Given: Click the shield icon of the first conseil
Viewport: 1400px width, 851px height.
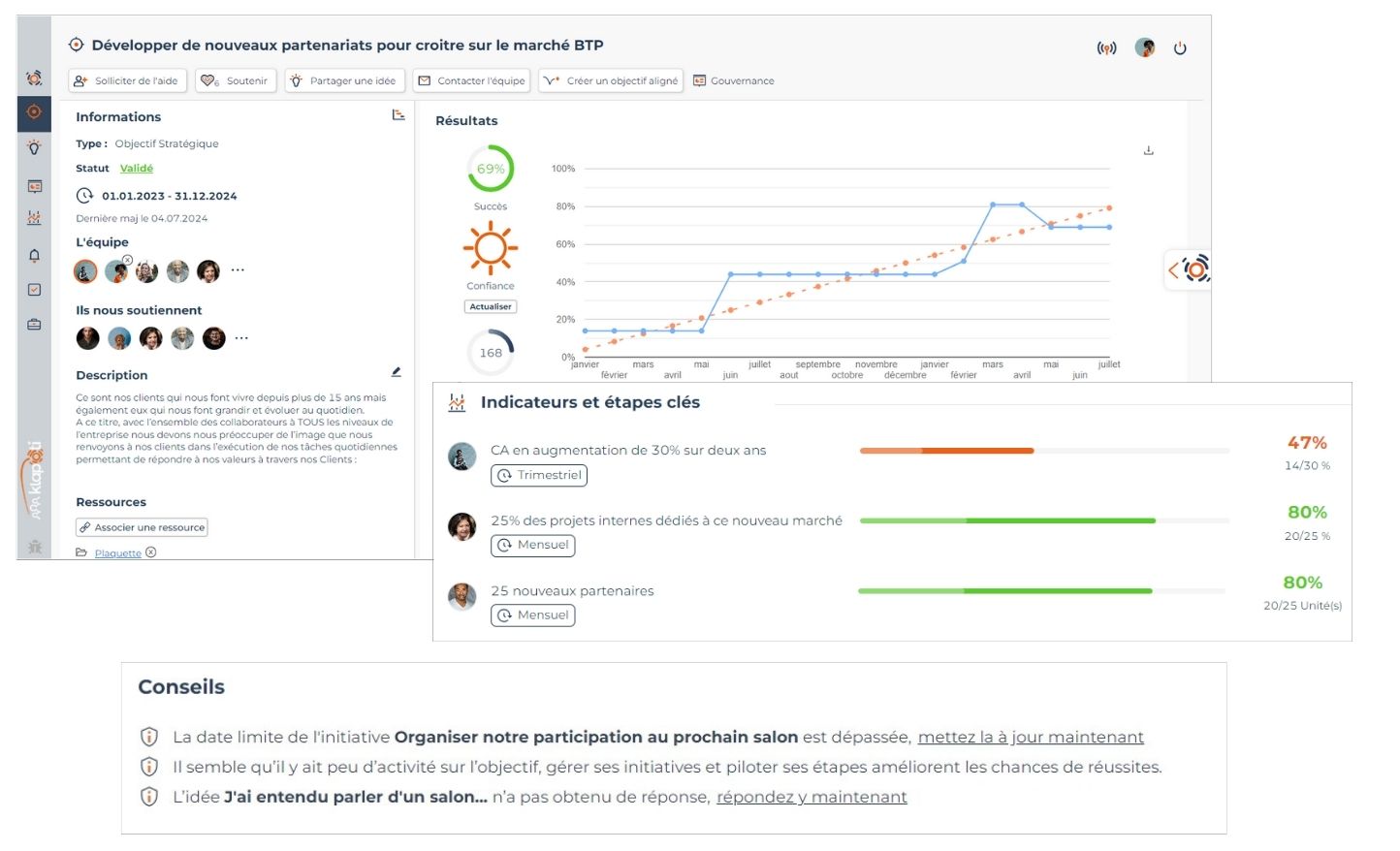Looking at the screenshot, I should [149, 737].
